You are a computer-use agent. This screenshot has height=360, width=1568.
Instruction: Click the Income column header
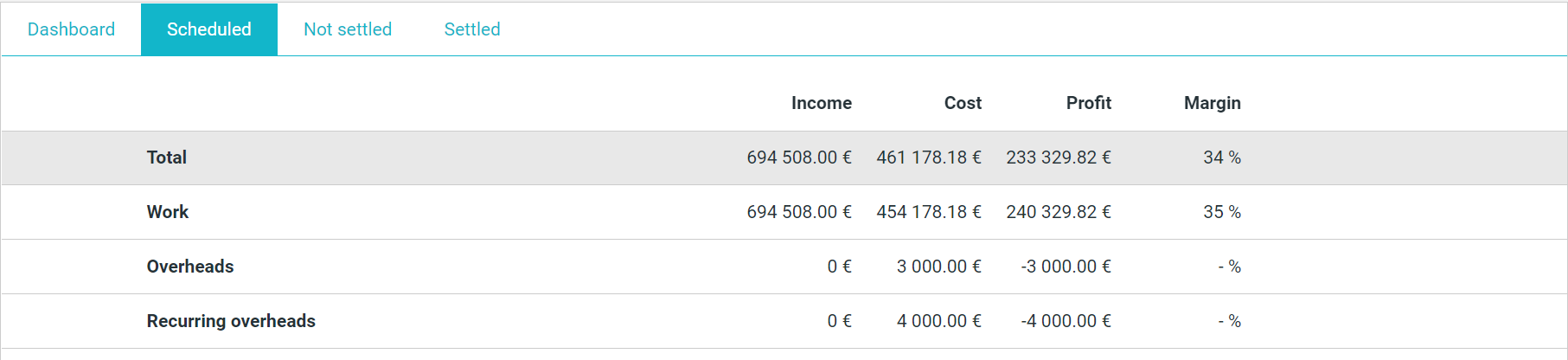click(822, 103)
